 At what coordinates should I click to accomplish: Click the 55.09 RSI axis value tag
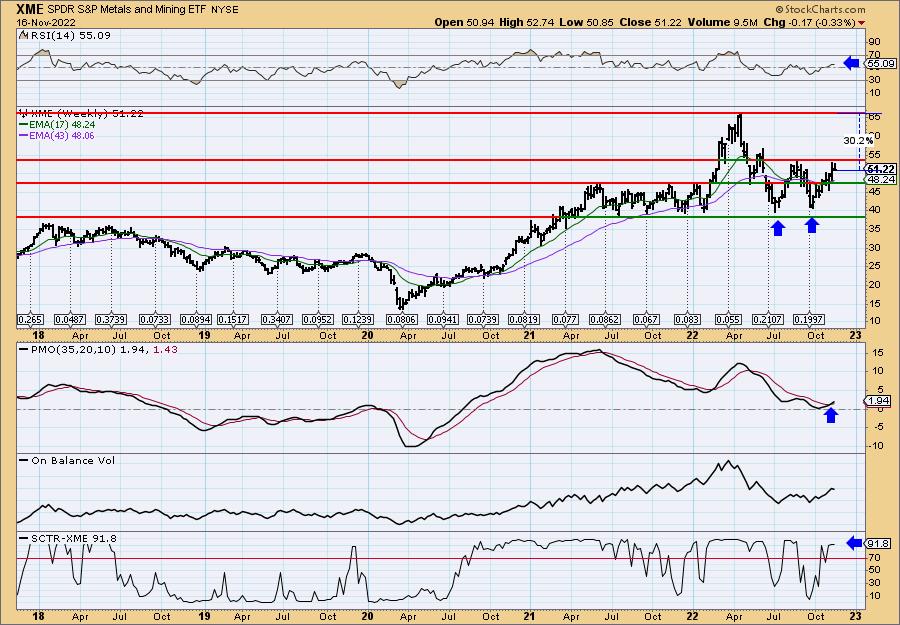tap(880, 63)
